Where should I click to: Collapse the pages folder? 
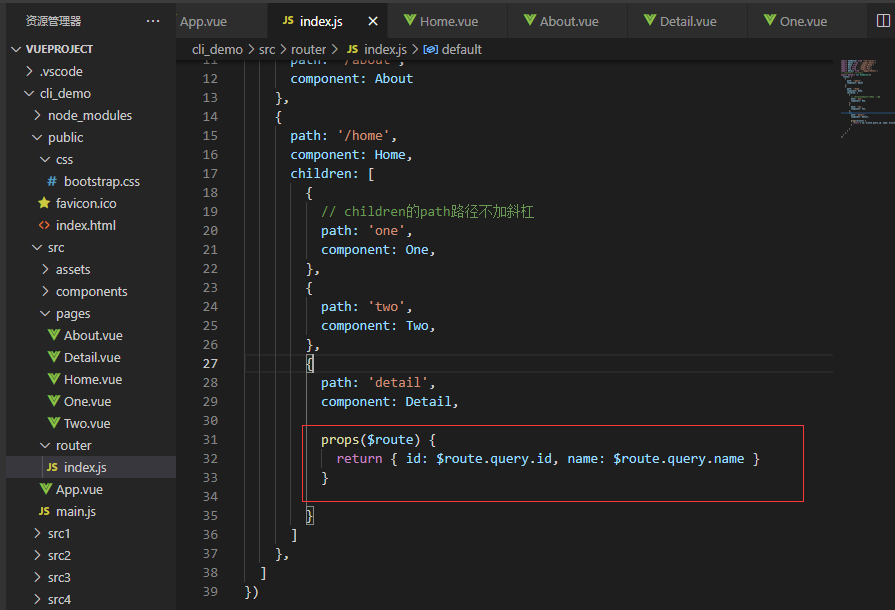[45, 314]
